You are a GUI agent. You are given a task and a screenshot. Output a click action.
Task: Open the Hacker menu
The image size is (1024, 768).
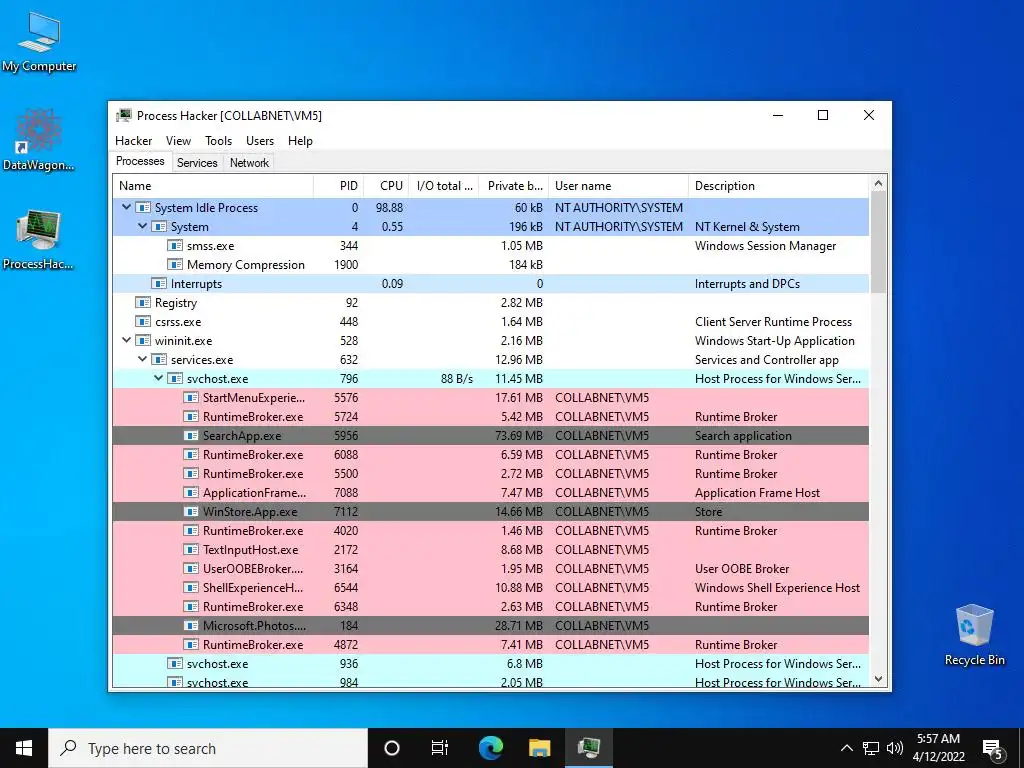[x=133, y=140]
